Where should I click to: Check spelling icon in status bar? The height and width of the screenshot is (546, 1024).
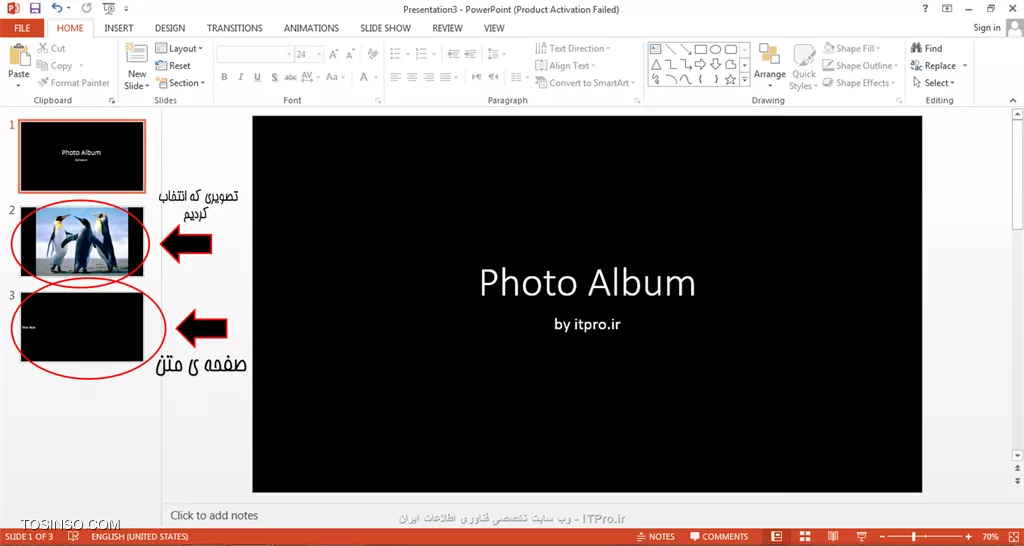coord(73,536)
